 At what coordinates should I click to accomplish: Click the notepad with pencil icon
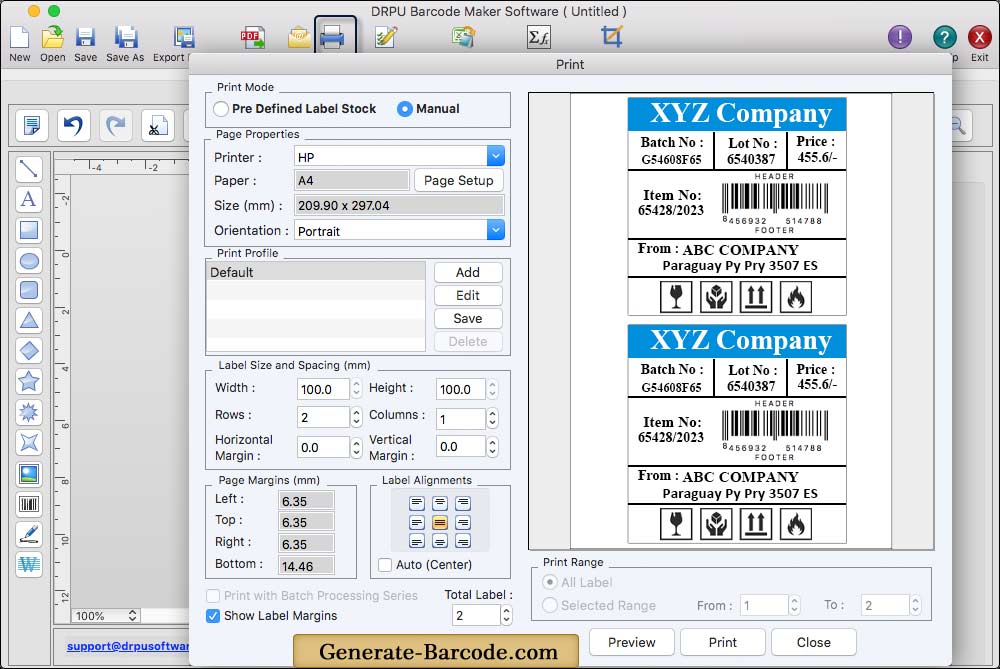[386, 38]
